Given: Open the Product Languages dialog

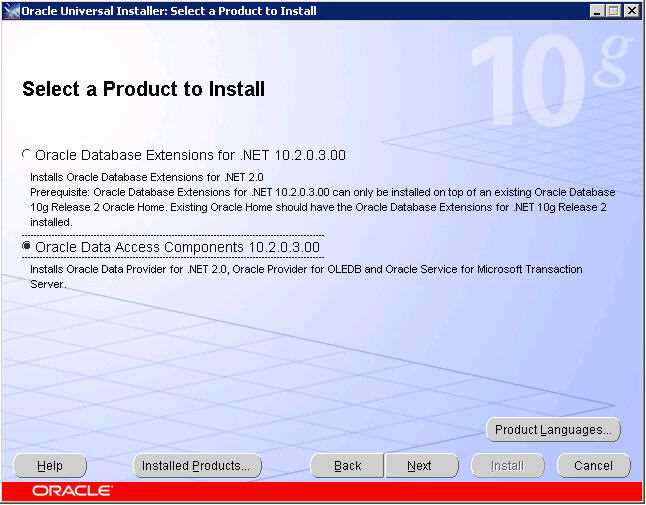Looking at the screenshot, I should [x=553, y=430].
